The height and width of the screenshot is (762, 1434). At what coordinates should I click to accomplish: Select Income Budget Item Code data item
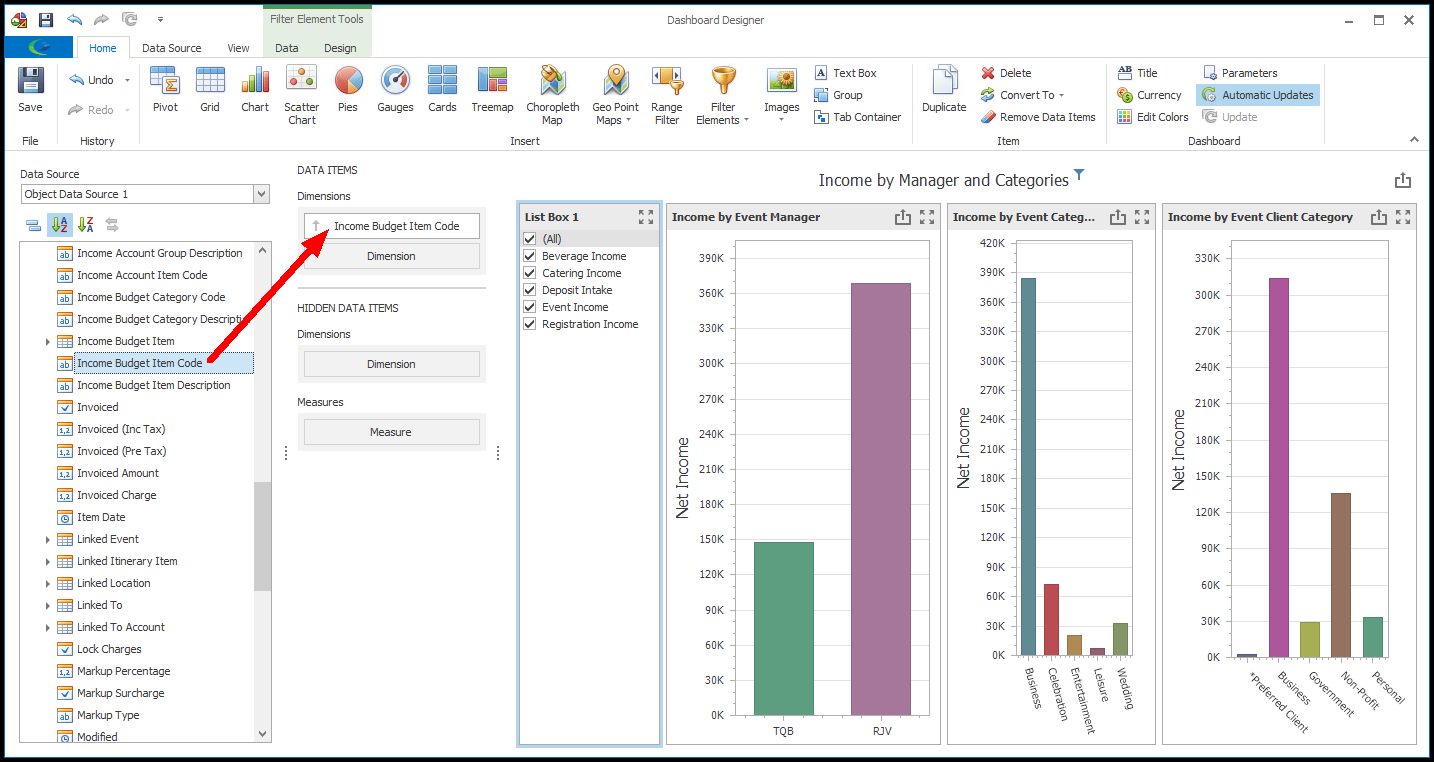[392, 226]
